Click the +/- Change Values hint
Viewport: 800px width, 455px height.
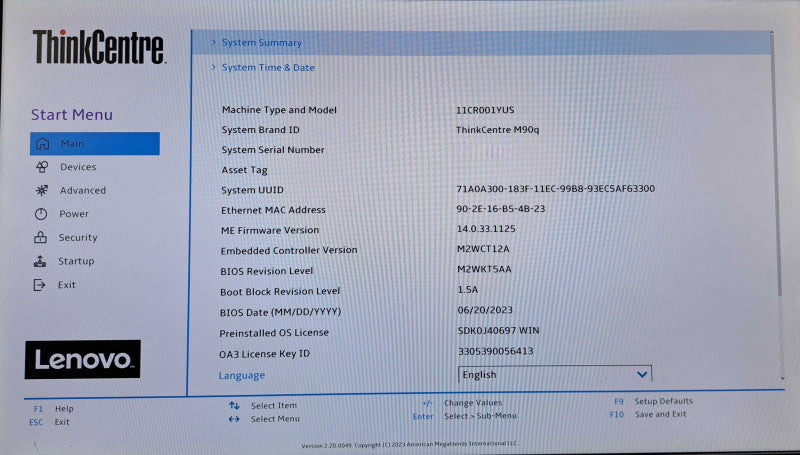click(x=462, y=403)
